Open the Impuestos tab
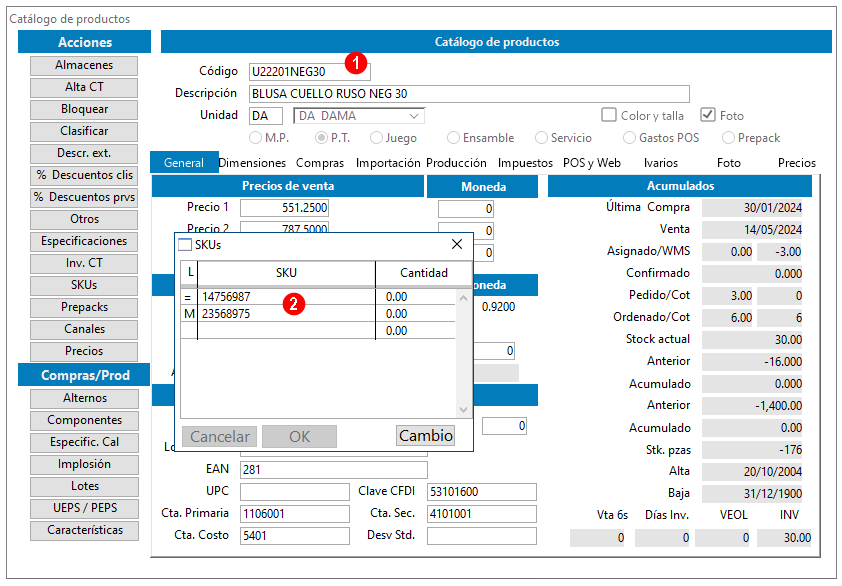Screen dimensions: 842x586 525,163
